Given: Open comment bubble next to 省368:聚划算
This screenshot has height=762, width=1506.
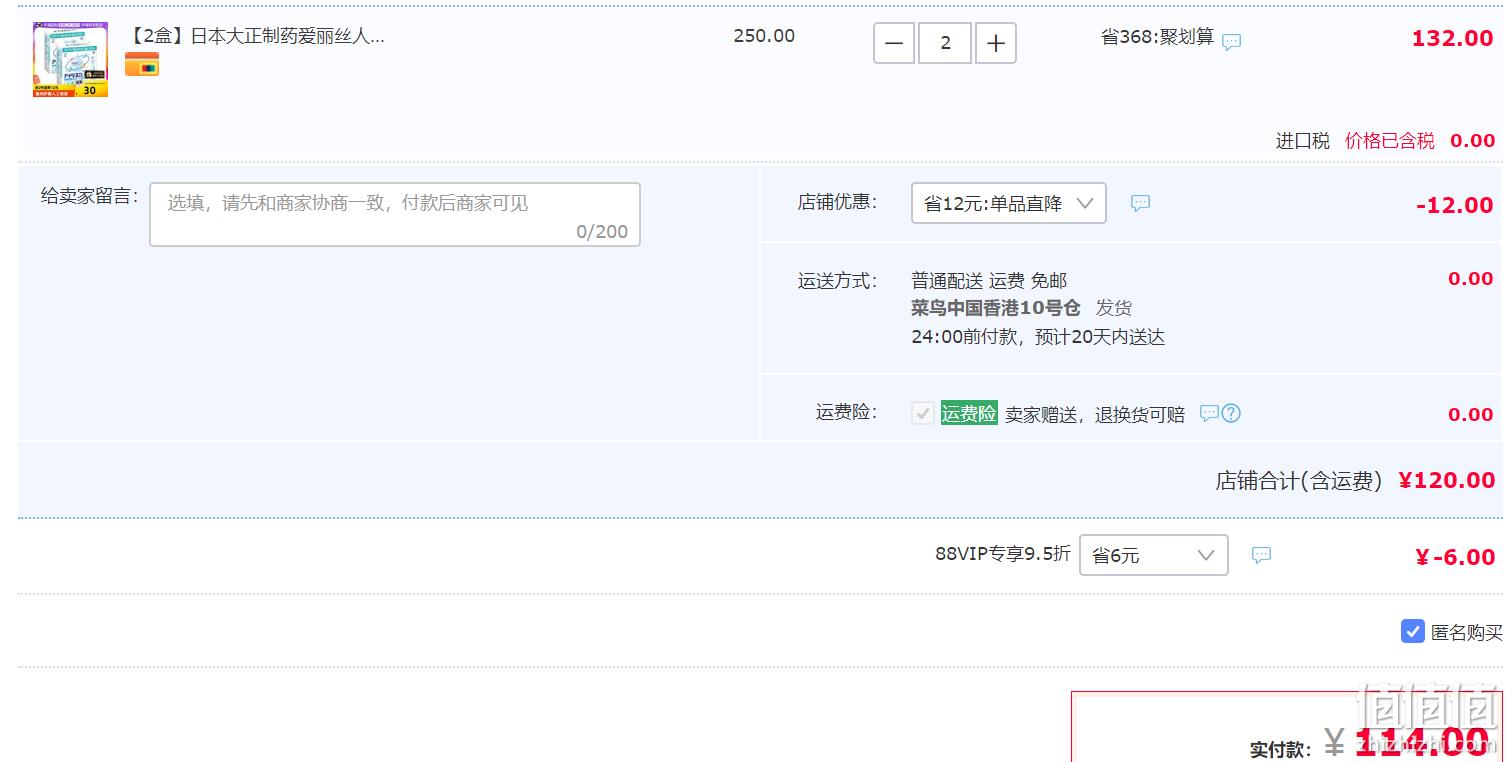Looking at the screenshot, I should [1232, 42].
